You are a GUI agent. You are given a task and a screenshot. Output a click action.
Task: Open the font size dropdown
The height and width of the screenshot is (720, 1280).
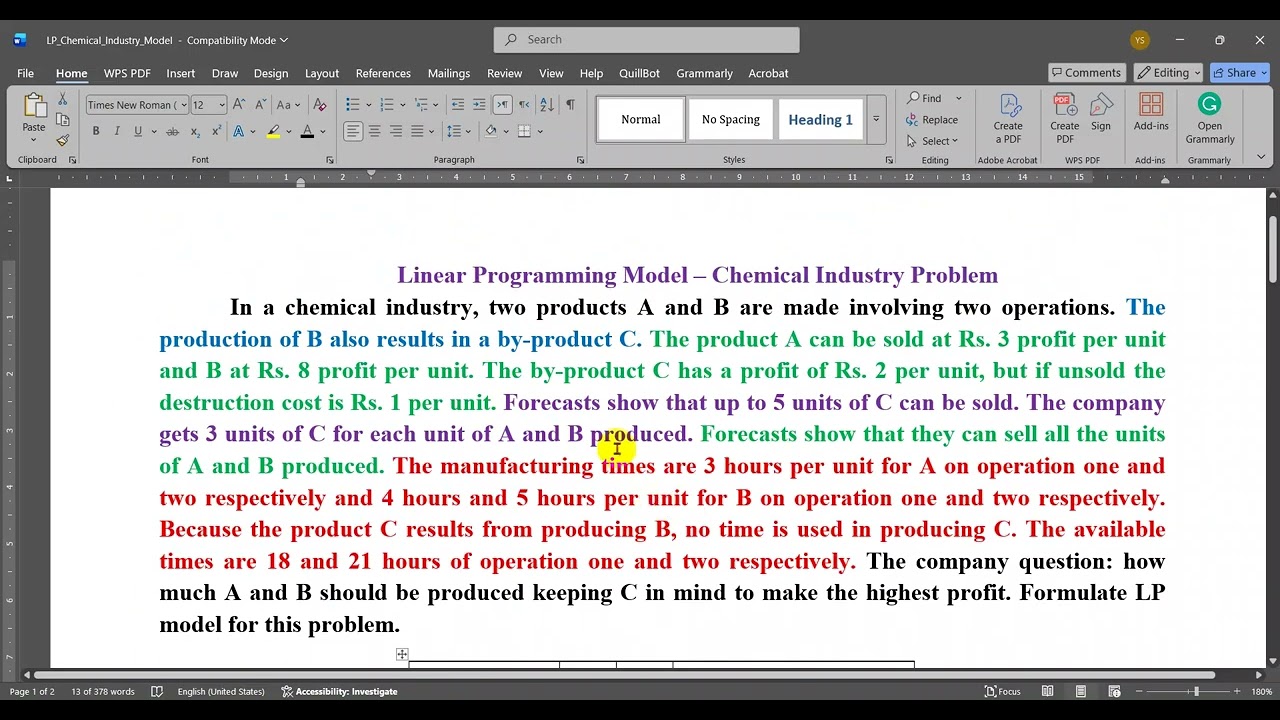[223, 105]
